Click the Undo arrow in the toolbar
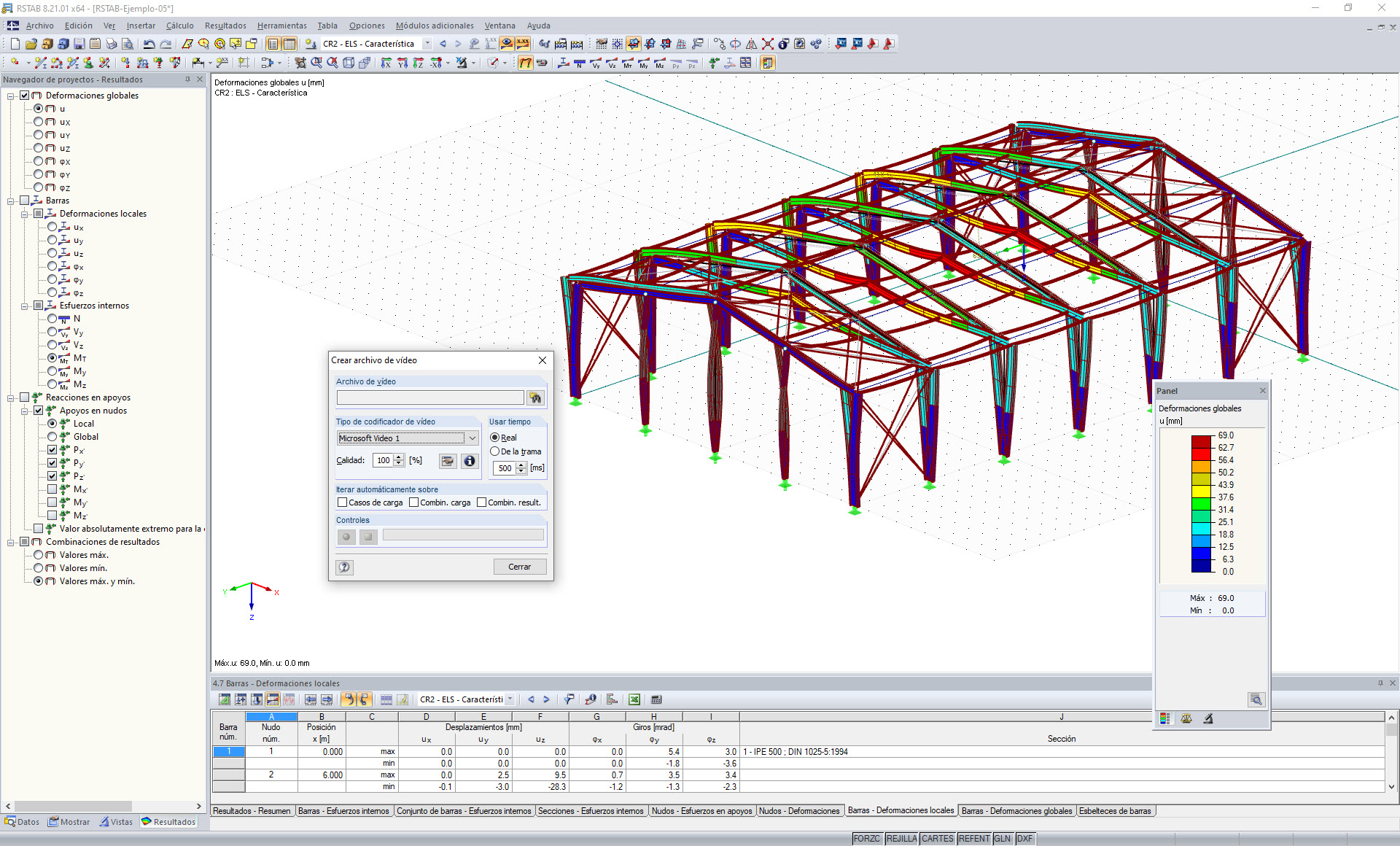This screenshot has width=1400, height=846. coord(149,44)
